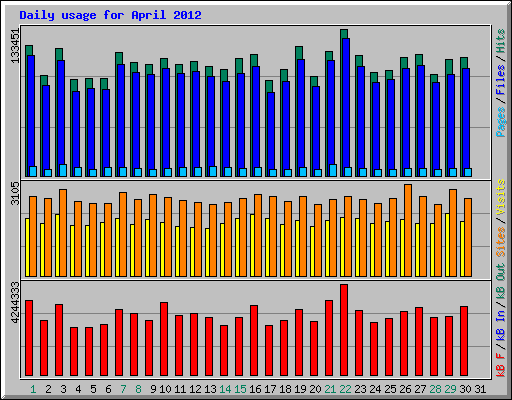
Task: Click day 1 on the x-axis
Action: point(33,389)
